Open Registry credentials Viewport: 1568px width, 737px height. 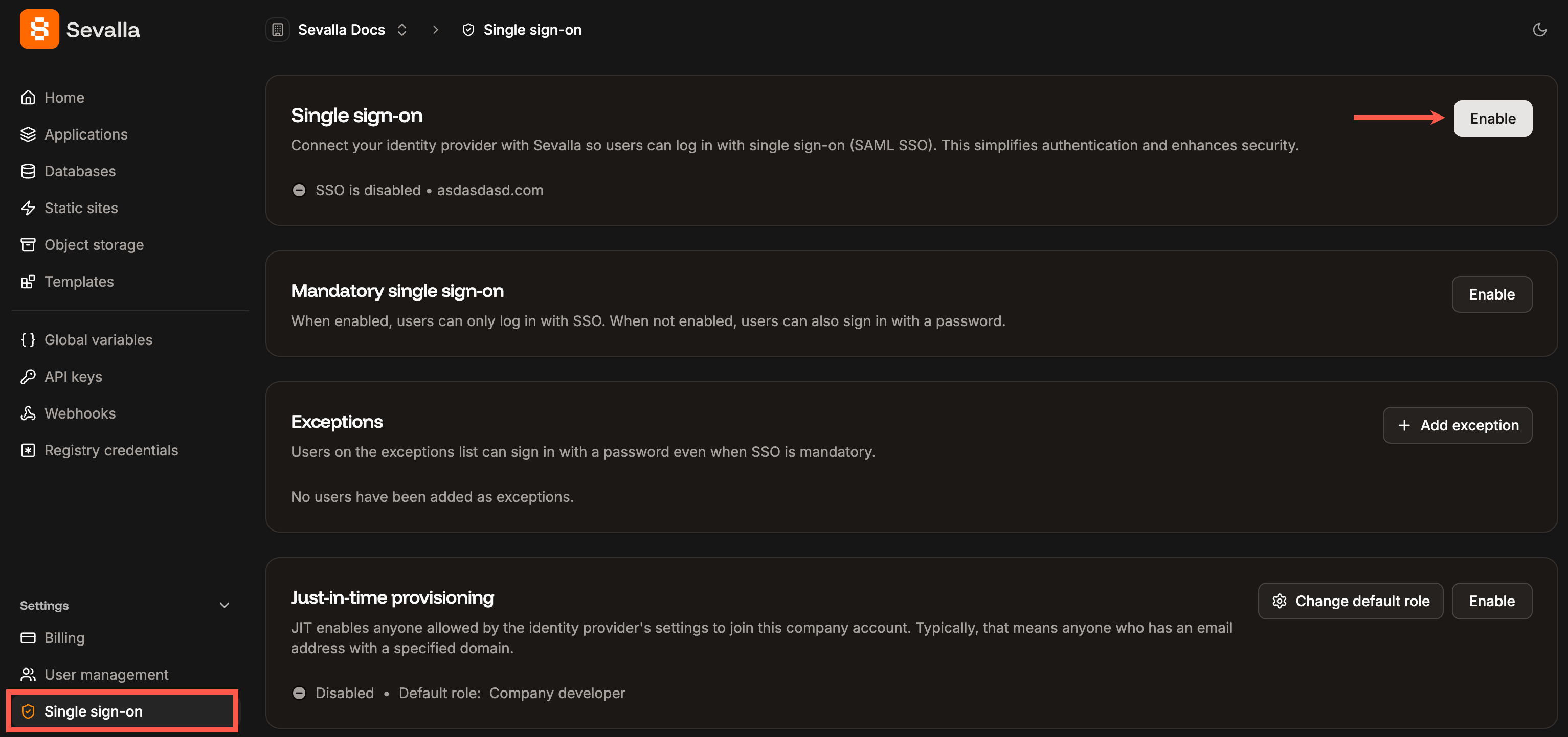point(111,450)
